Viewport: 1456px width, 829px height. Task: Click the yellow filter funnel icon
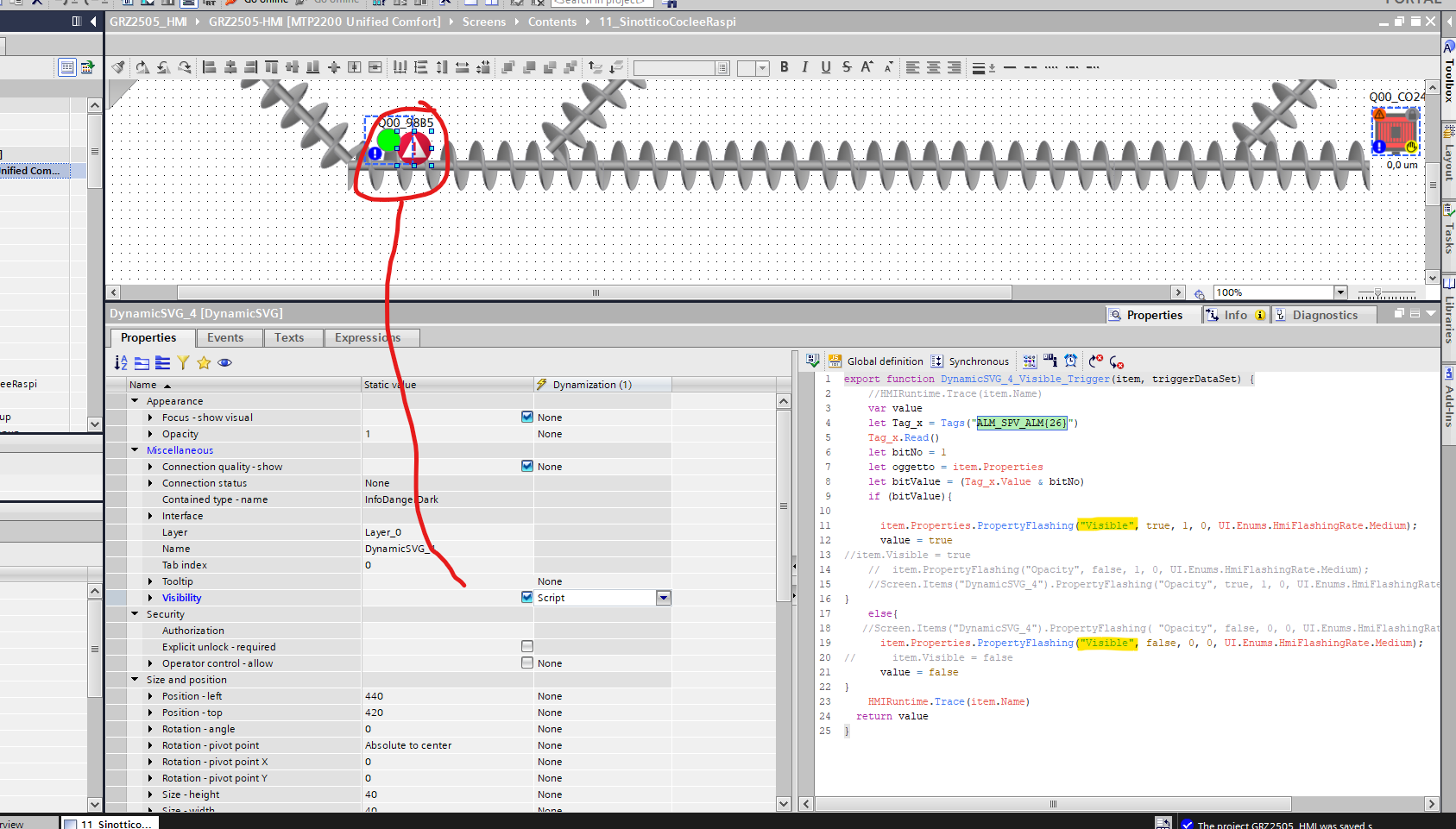183,363
